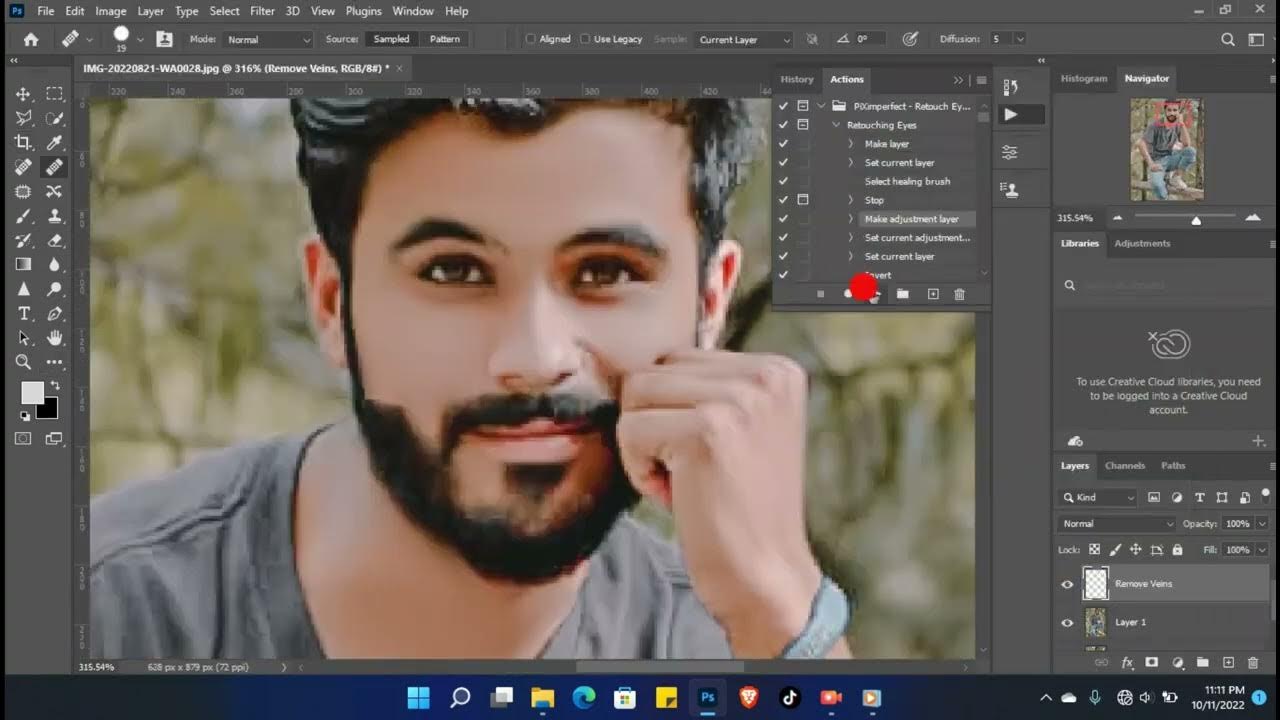Enable the Aligned checkbox

(x=531, y=40)
